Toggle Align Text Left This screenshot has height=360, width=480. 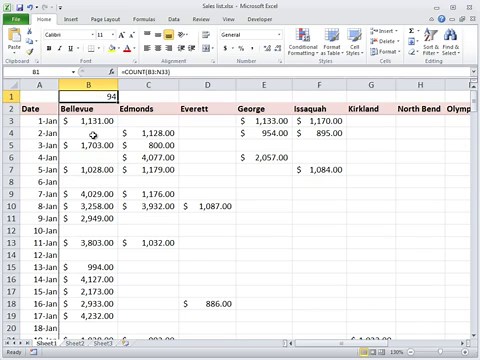(x=147, y=48)
